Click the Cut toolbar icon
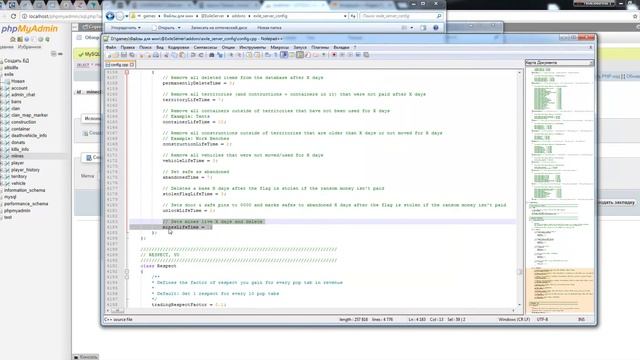Viewport: 640px width, 360px height. click(167, 55)
